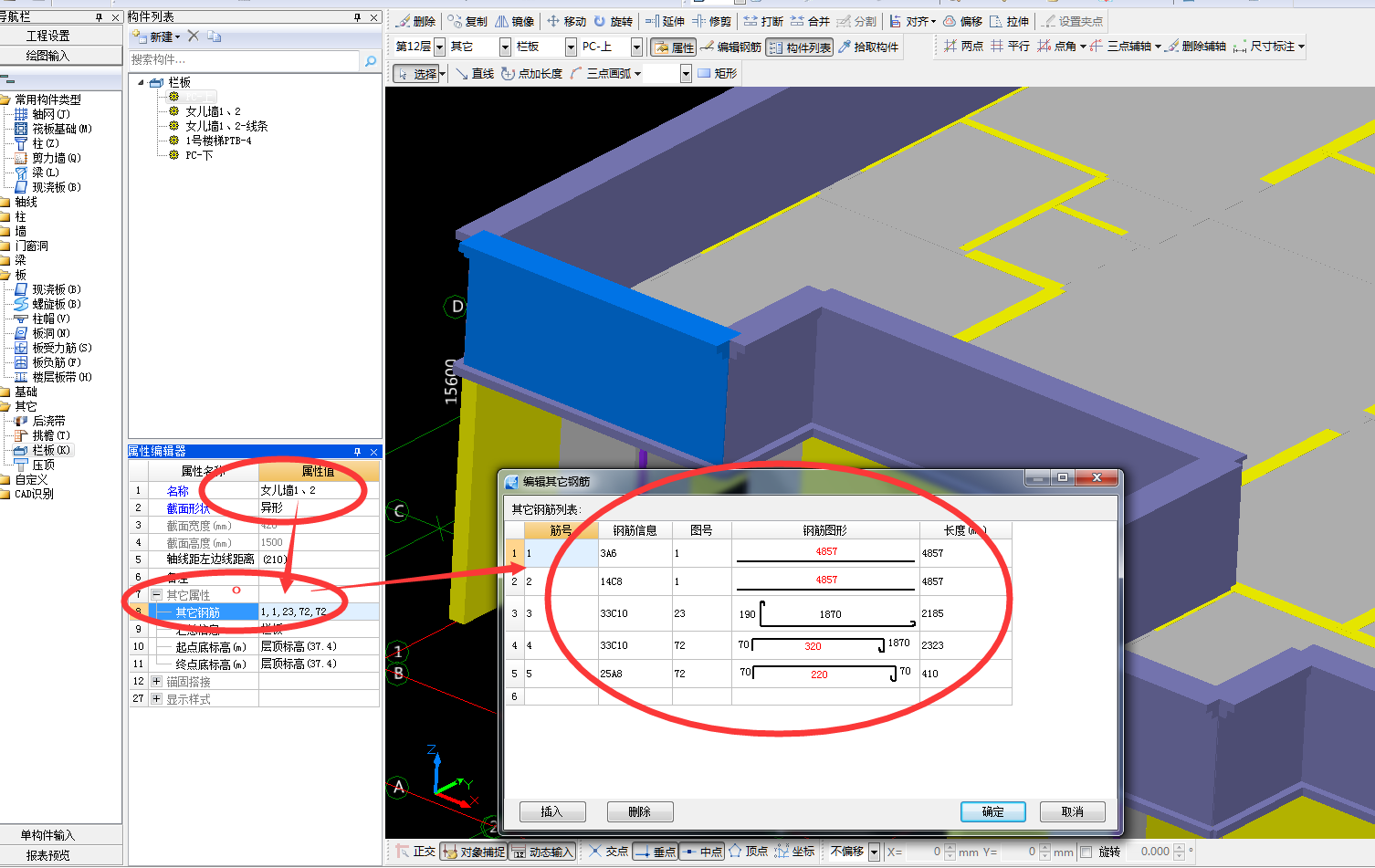
Task: Click 插入 to insert rebar row
Action: point(551,811)
